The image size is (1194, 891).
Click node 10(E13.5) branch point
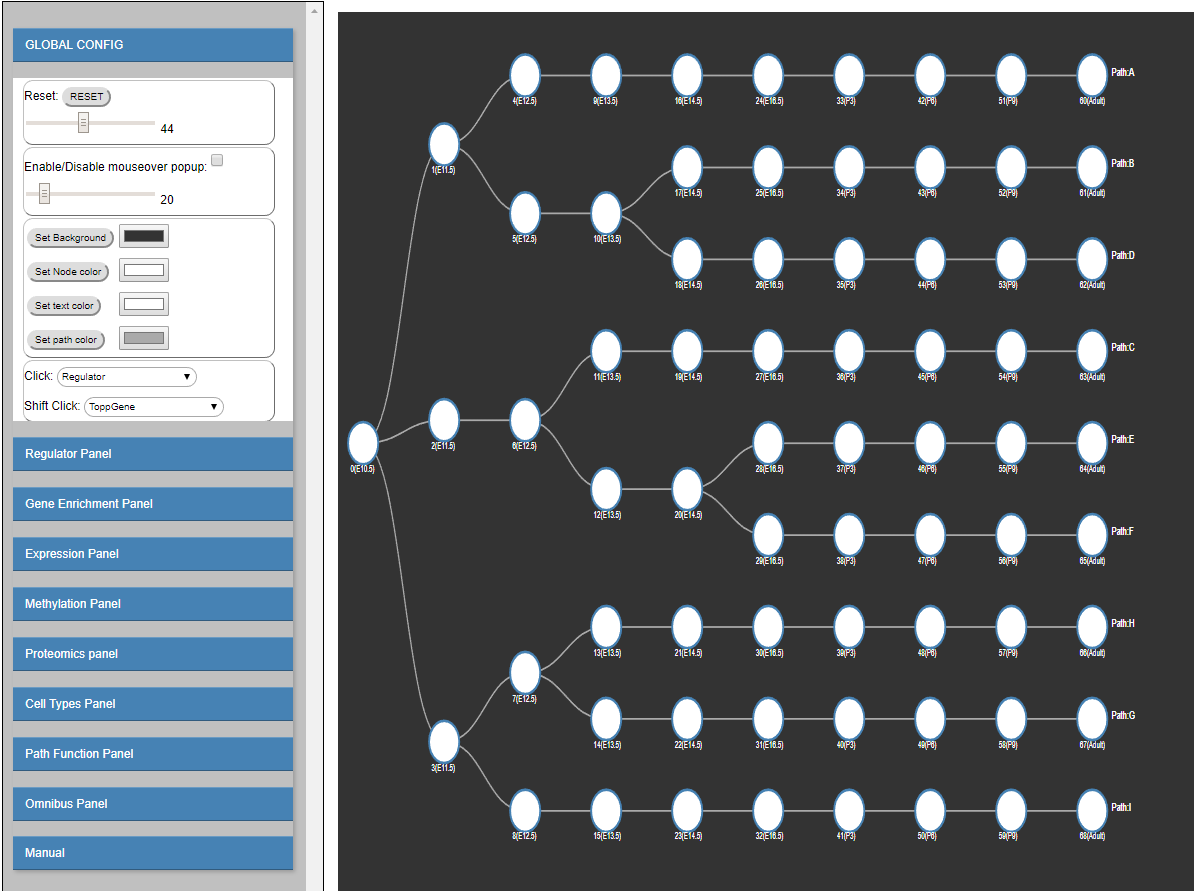606,213
